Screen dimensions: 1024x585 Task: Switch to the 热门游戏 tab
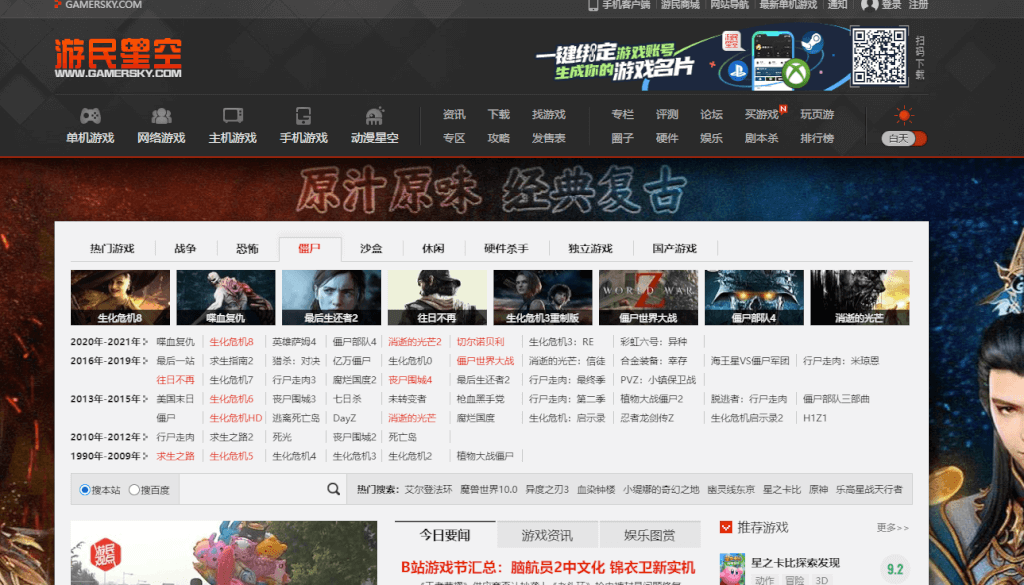(112, 249)
